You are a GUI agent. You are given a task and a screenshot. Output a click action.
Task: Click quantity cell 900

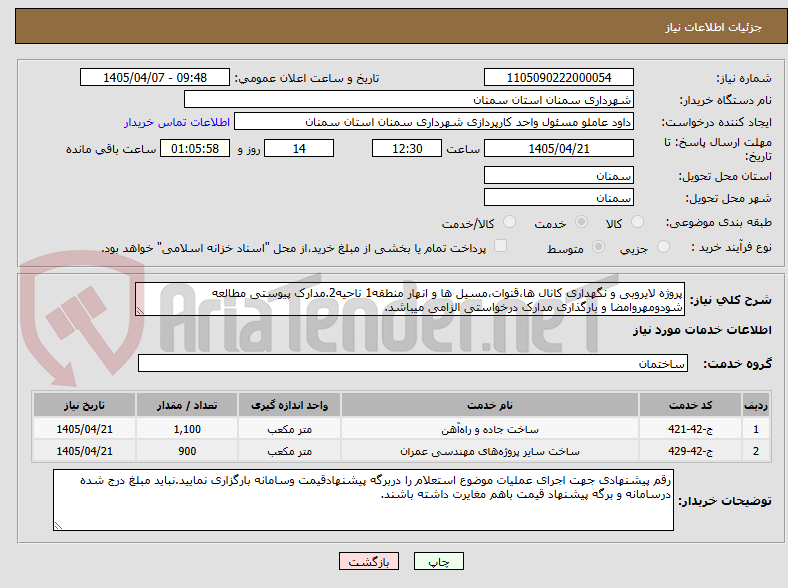click(187, 451)
